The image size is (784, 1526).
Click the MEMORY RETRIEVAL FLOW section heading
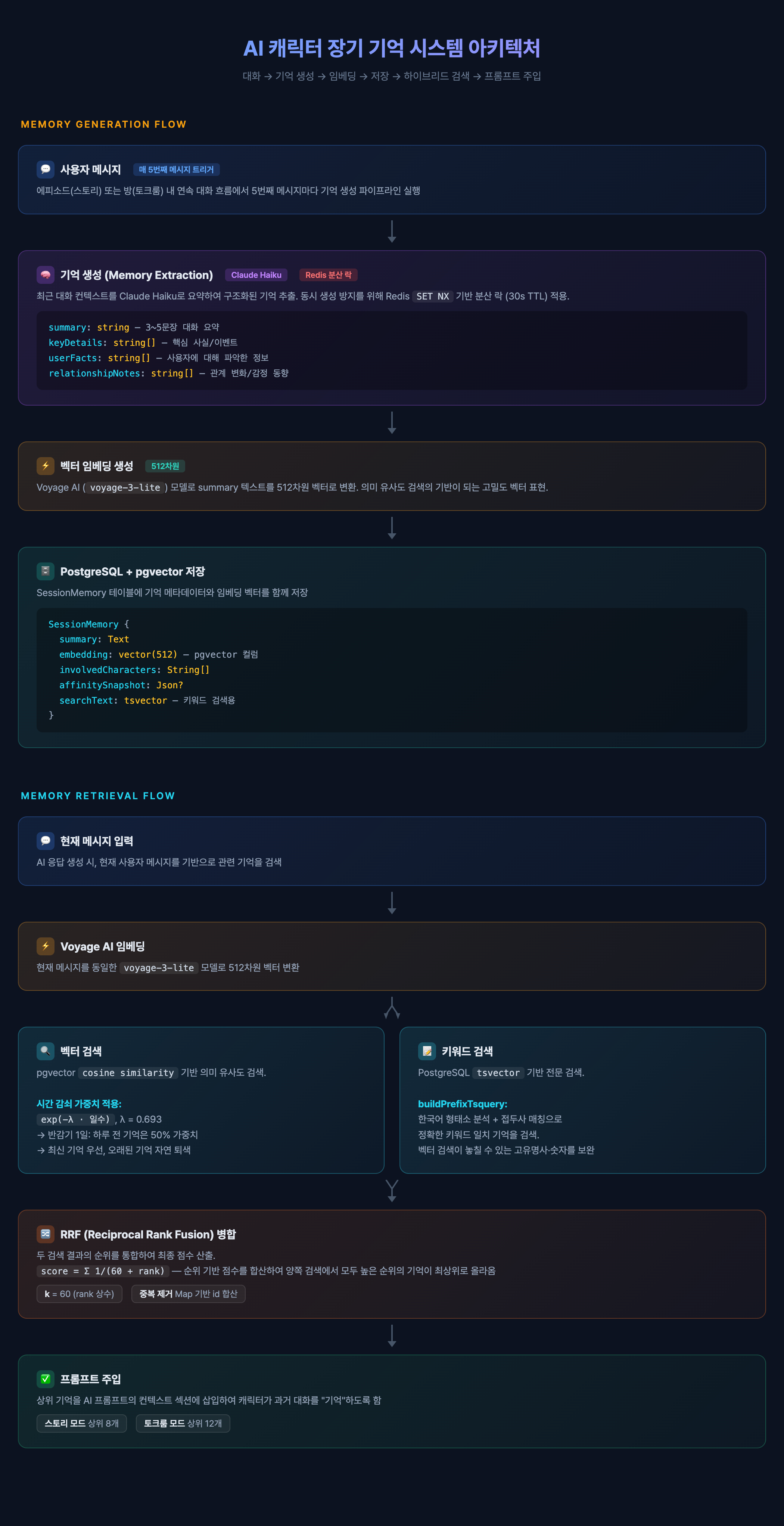pos(98,795)
